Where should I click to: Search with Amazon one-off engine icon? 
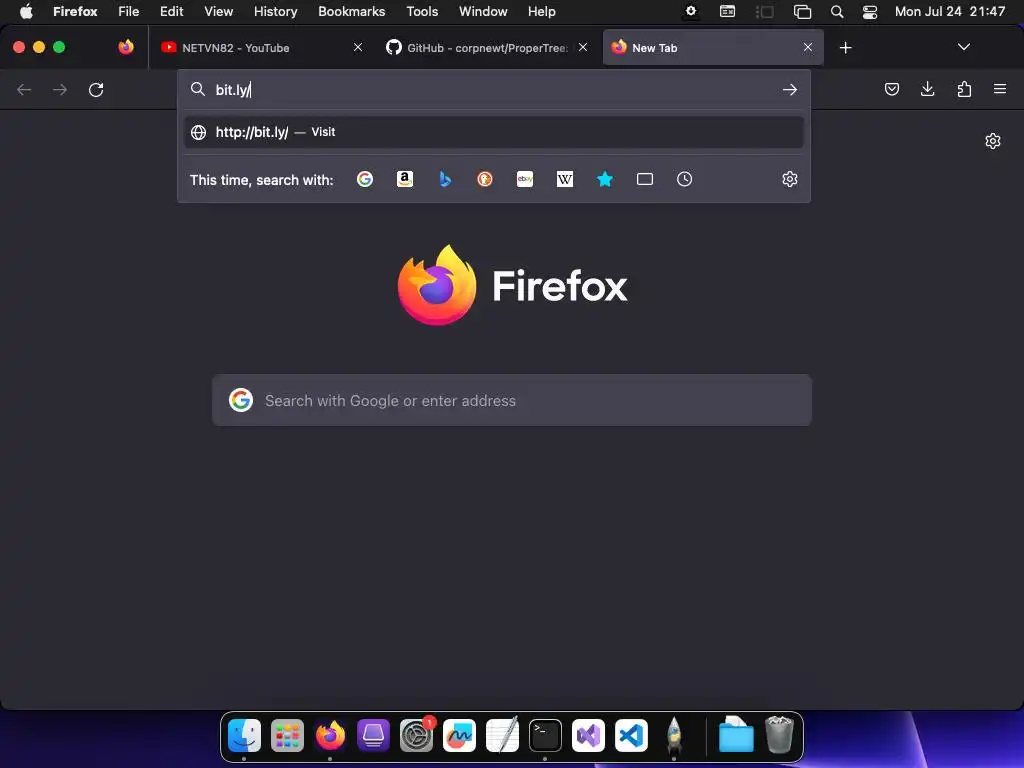coord(405,179)
